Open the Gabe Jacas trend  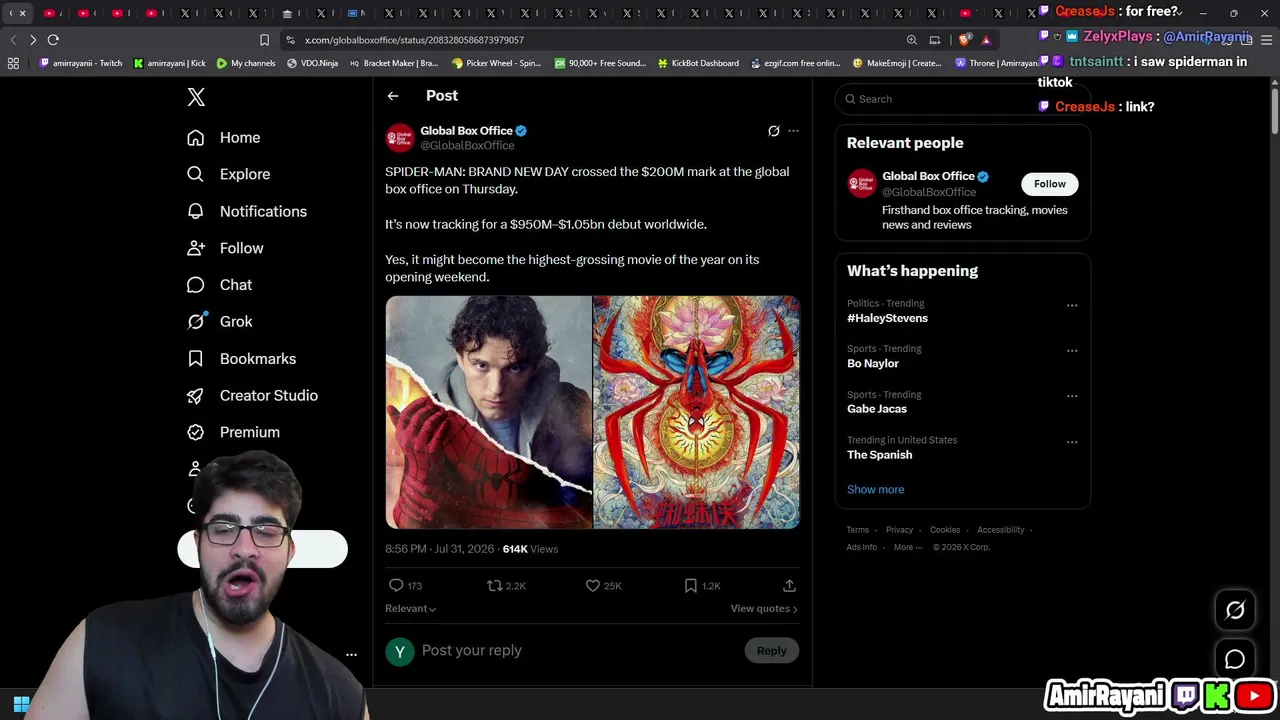coord(877,409)
